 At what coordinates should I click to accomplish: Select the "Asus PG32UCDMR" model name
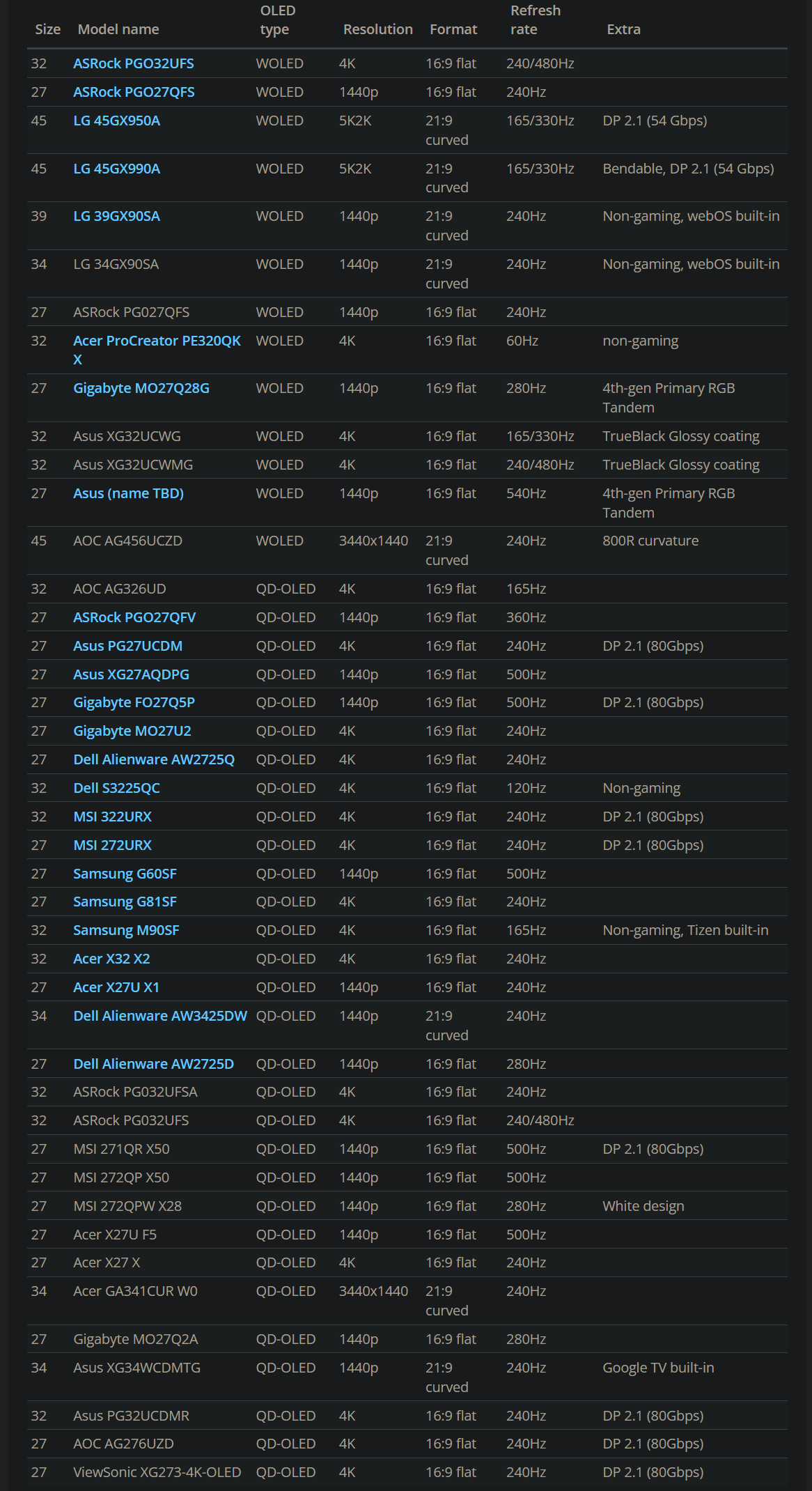pyautogui.click(x=132, y=1416)
